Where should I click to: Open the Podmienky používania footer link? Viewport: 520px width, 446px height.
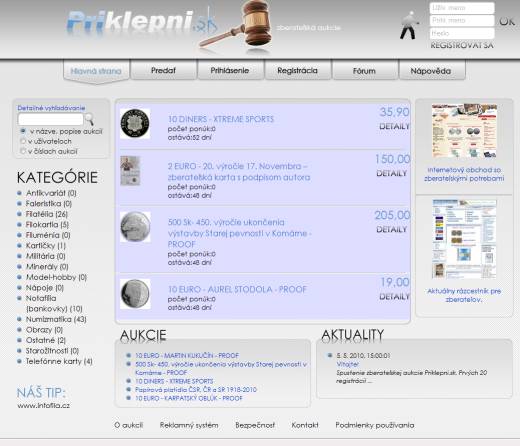(x=375, y=425)
